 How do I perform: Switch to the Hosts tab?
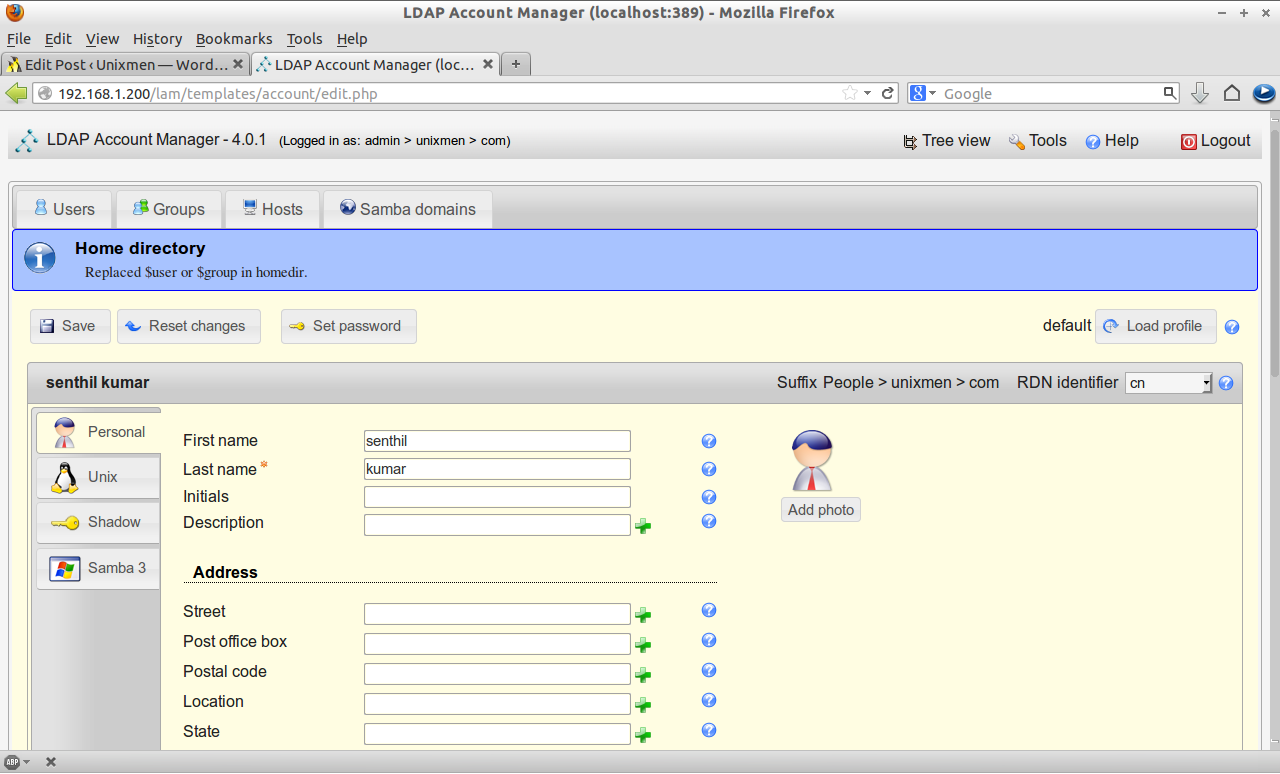272,209
